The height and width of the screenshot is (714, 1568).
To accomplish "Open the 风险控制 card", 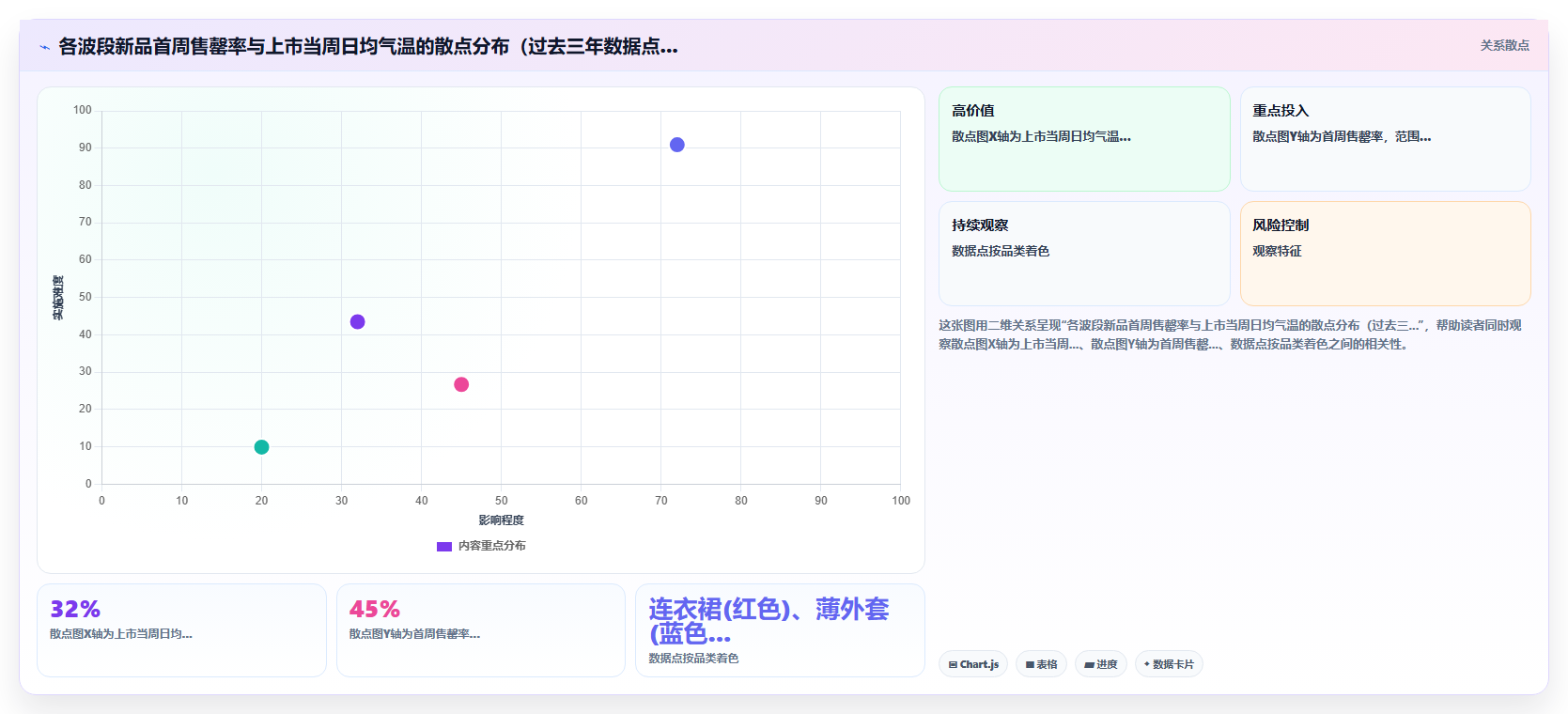I will pyautogui.click(x=1385, y=254).
